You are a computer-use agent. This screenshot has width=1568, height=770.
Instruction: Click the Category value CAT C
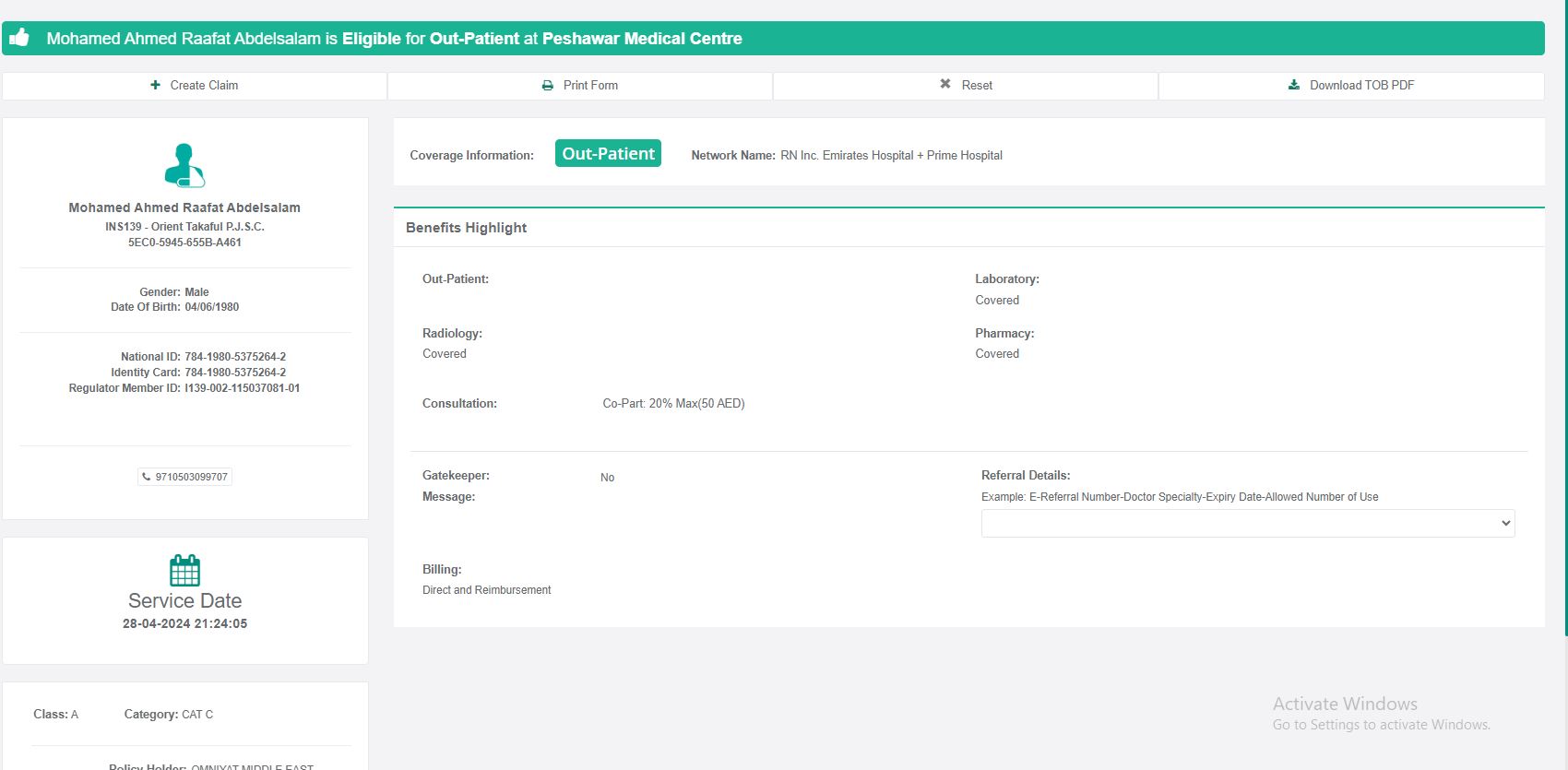(x=197, y=715)
